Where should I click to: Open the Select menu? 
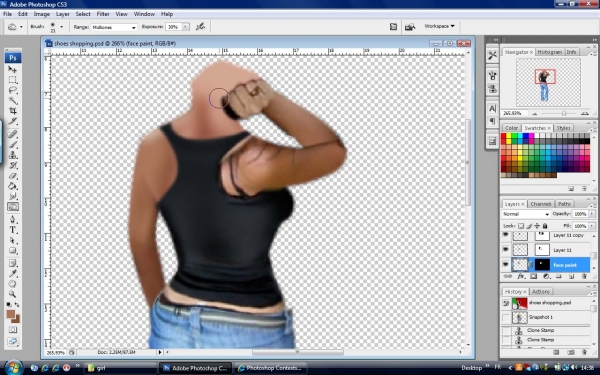(x=83, y=14)
